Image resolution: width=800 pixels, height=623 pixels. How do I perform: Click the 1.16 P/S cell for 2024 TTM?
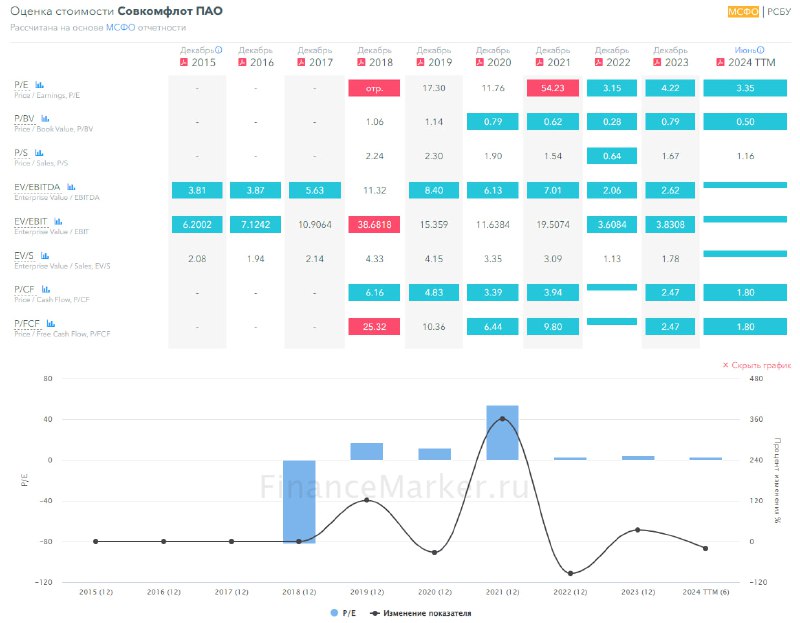745,156
